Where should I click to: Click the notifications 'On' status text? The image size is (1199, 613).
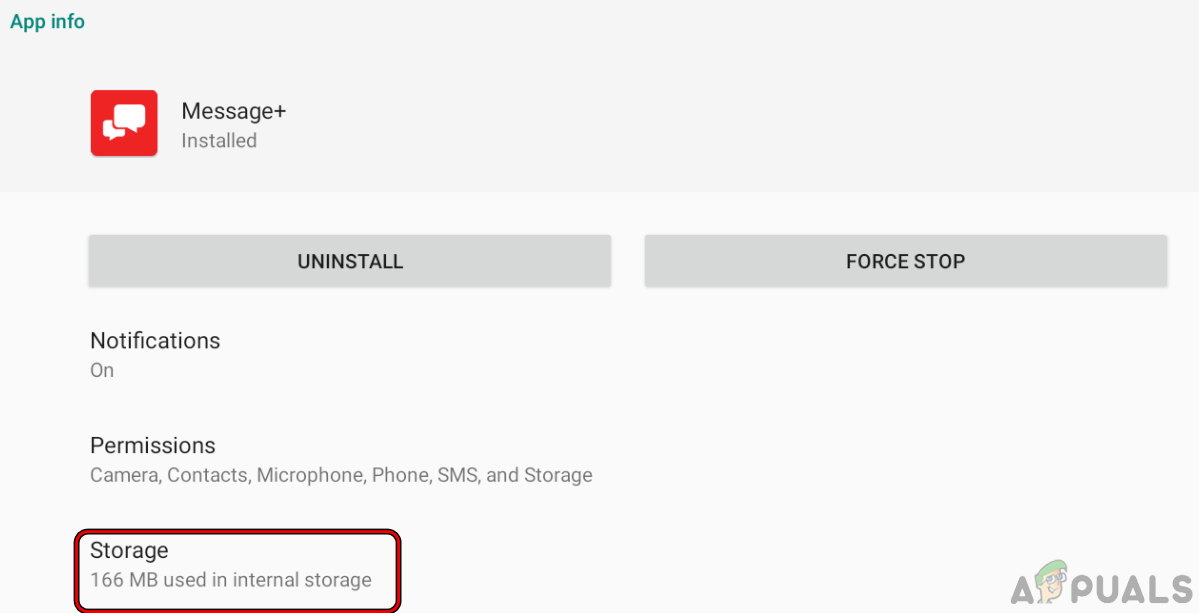102,371
